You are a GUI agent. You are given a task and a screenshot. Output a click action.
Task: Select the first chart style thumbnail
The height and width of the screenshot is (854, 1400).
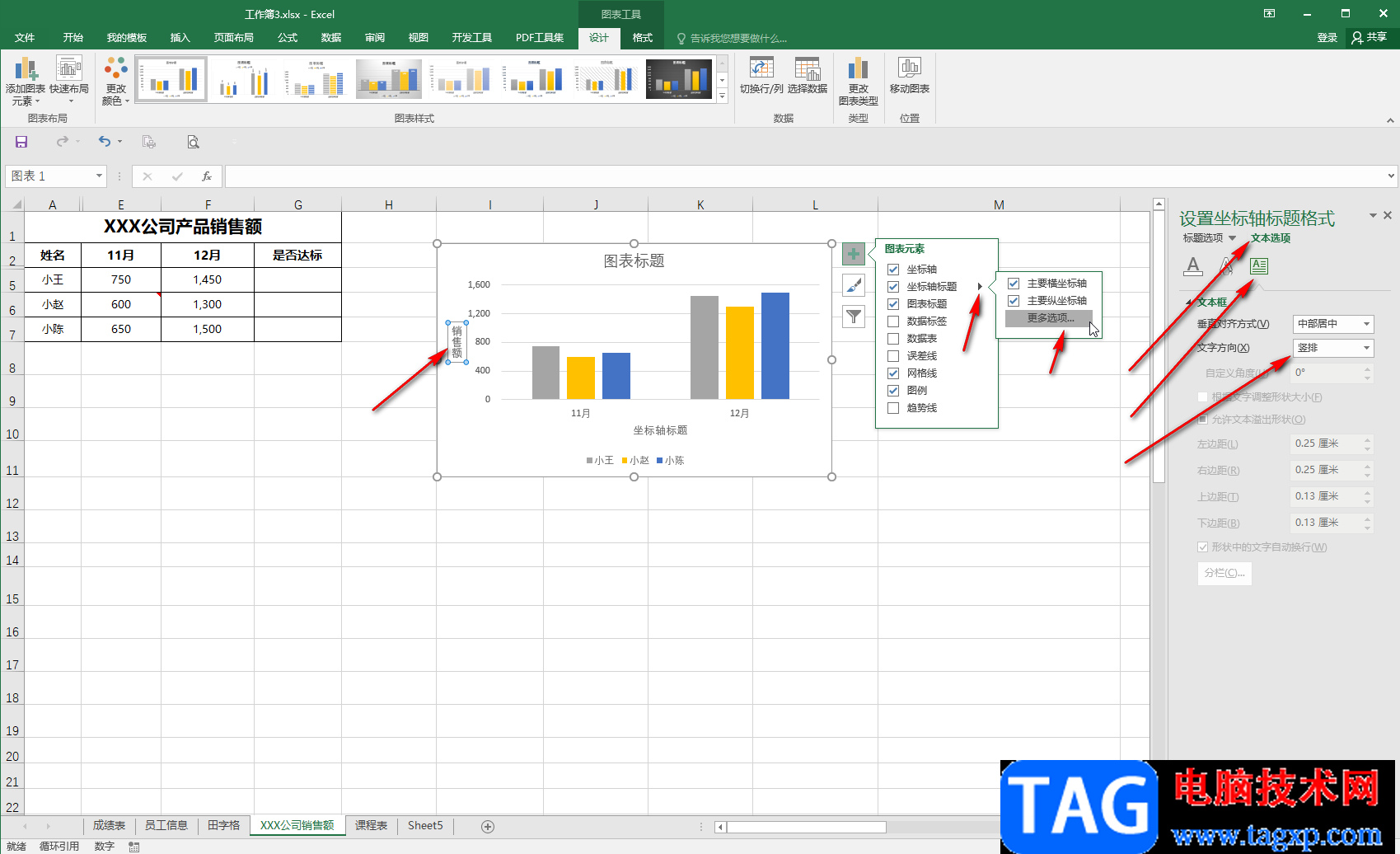point(171,79)
